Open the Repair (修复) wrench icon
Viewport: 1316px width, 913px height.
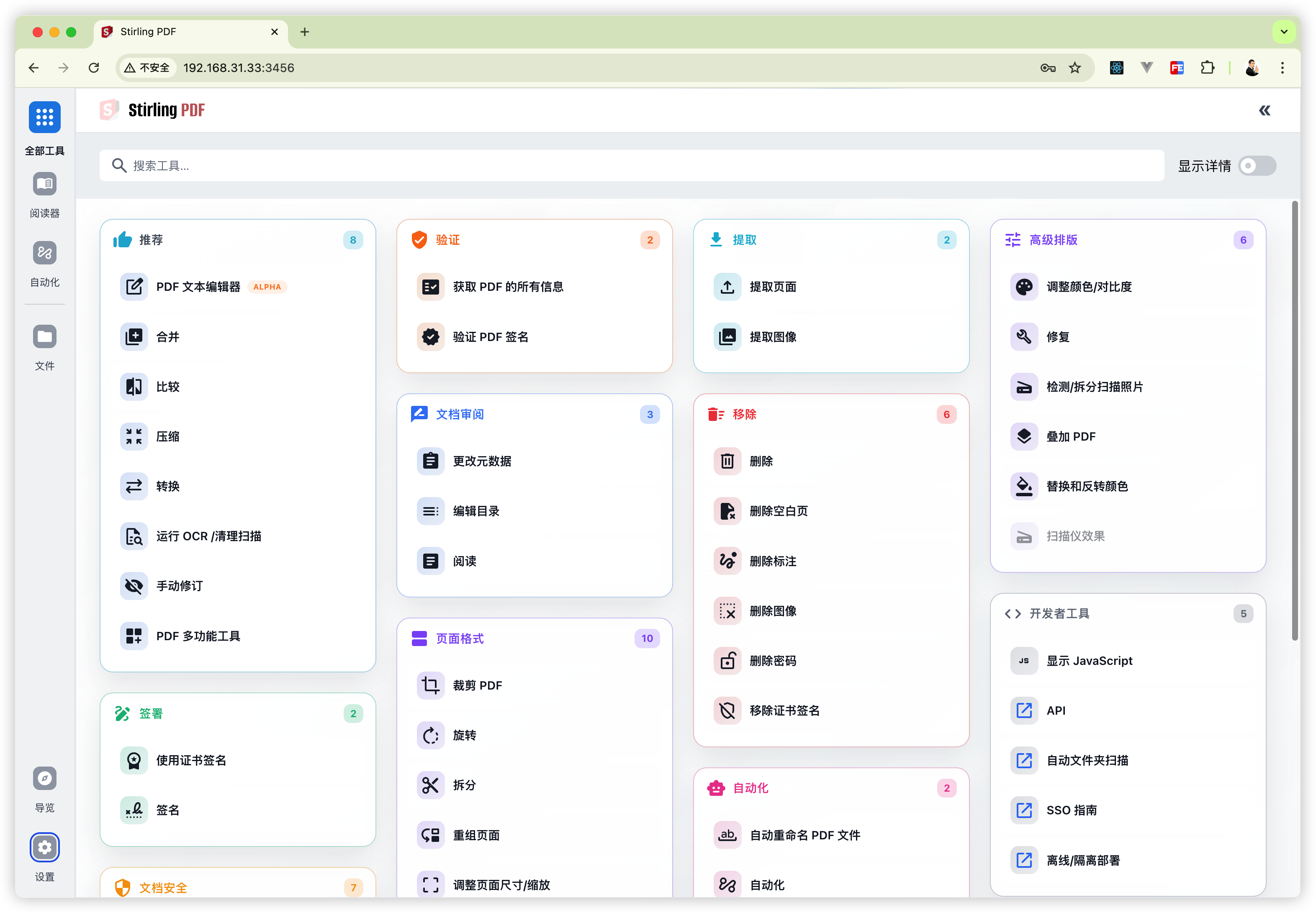(x=1023, y=336)
